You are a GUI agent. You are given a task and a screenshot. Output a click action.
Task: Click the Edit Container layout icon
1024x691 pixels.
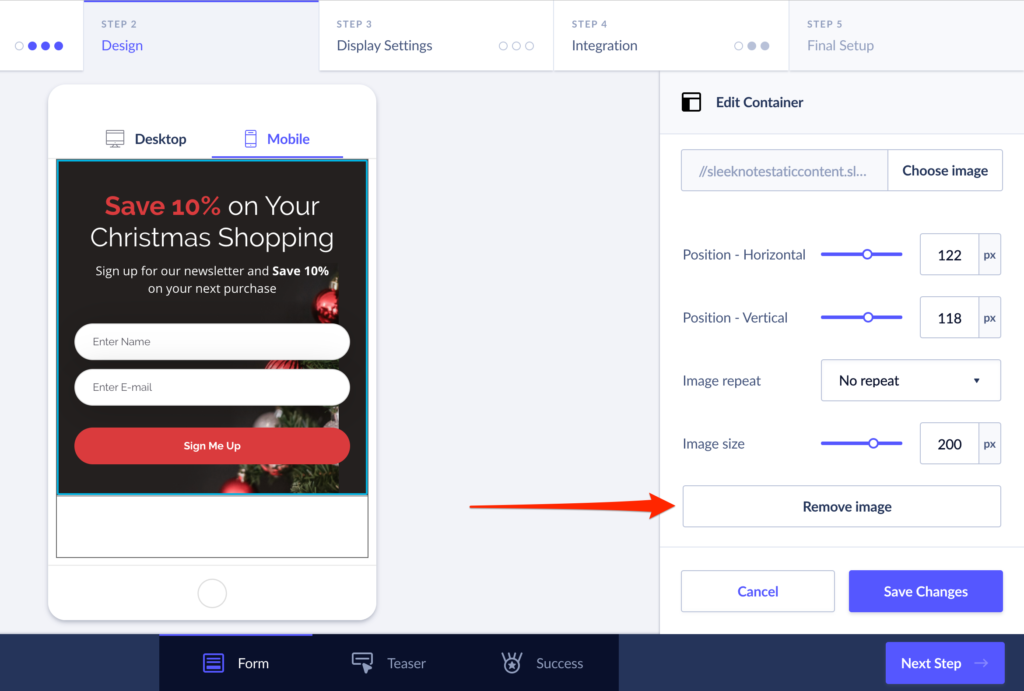coord(691,102)
